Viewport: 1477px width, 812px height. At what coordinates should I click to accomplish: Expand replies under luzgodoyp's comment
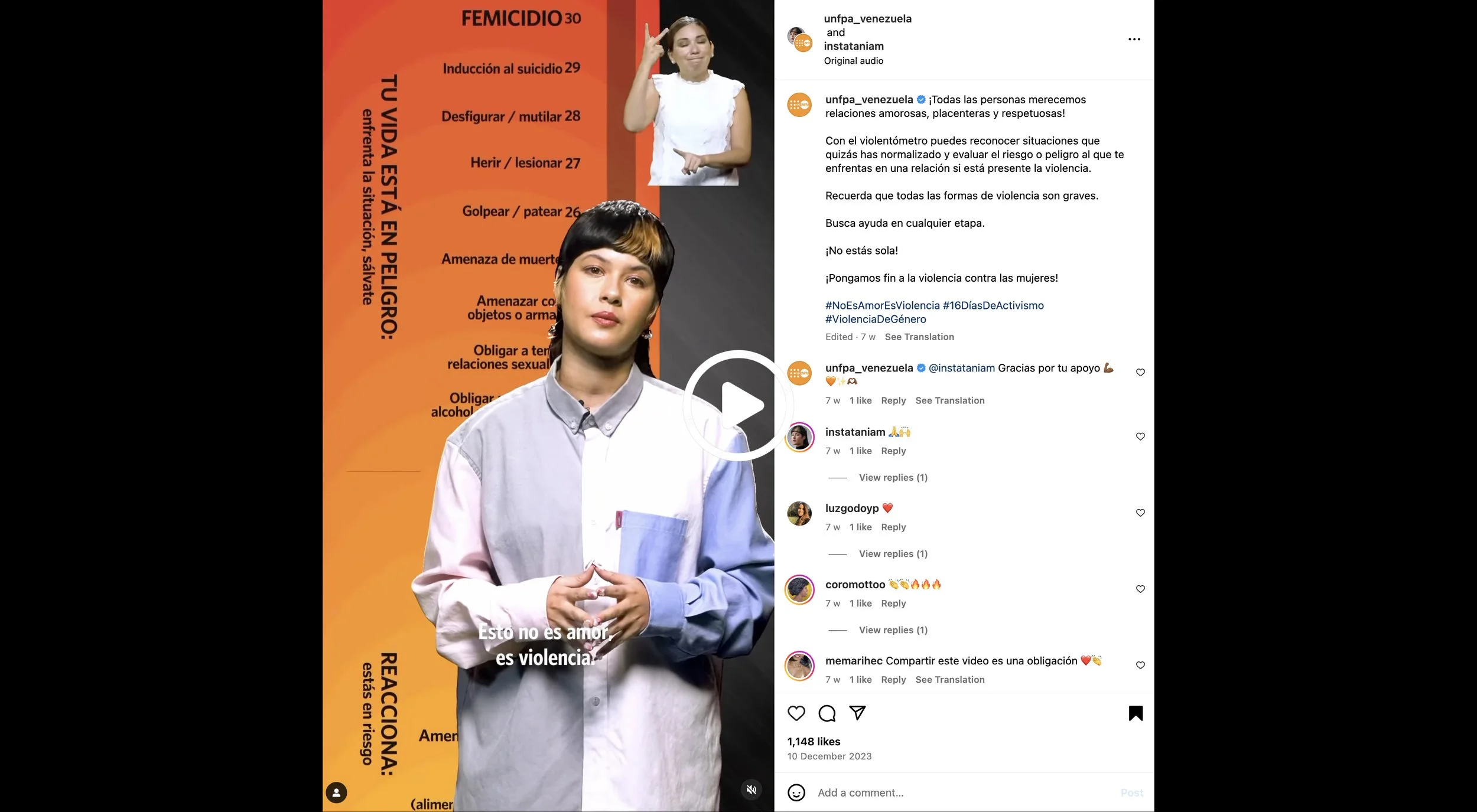[893, 553]
